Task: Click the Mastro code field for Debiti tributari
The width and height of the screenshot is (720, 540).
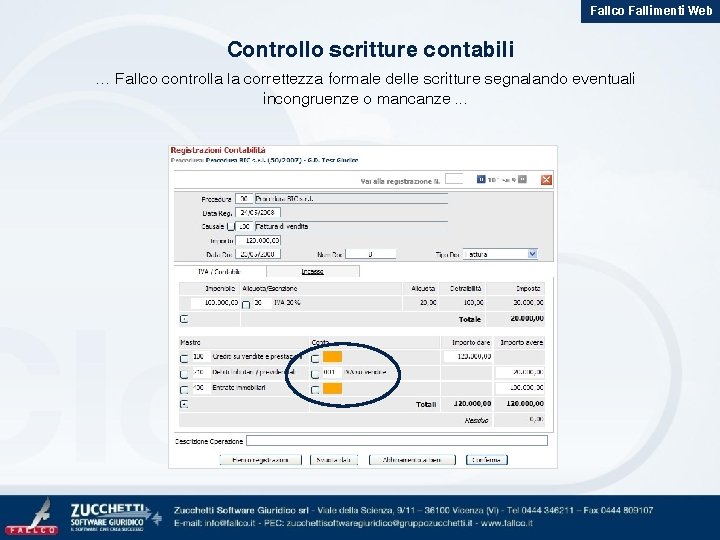Action: 201,372
